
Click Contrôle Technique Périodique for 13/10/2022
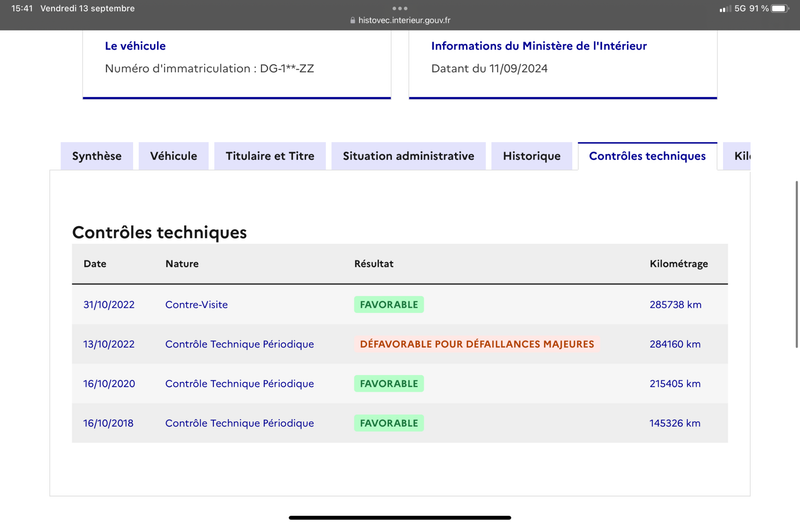click(x=239, y=344)
